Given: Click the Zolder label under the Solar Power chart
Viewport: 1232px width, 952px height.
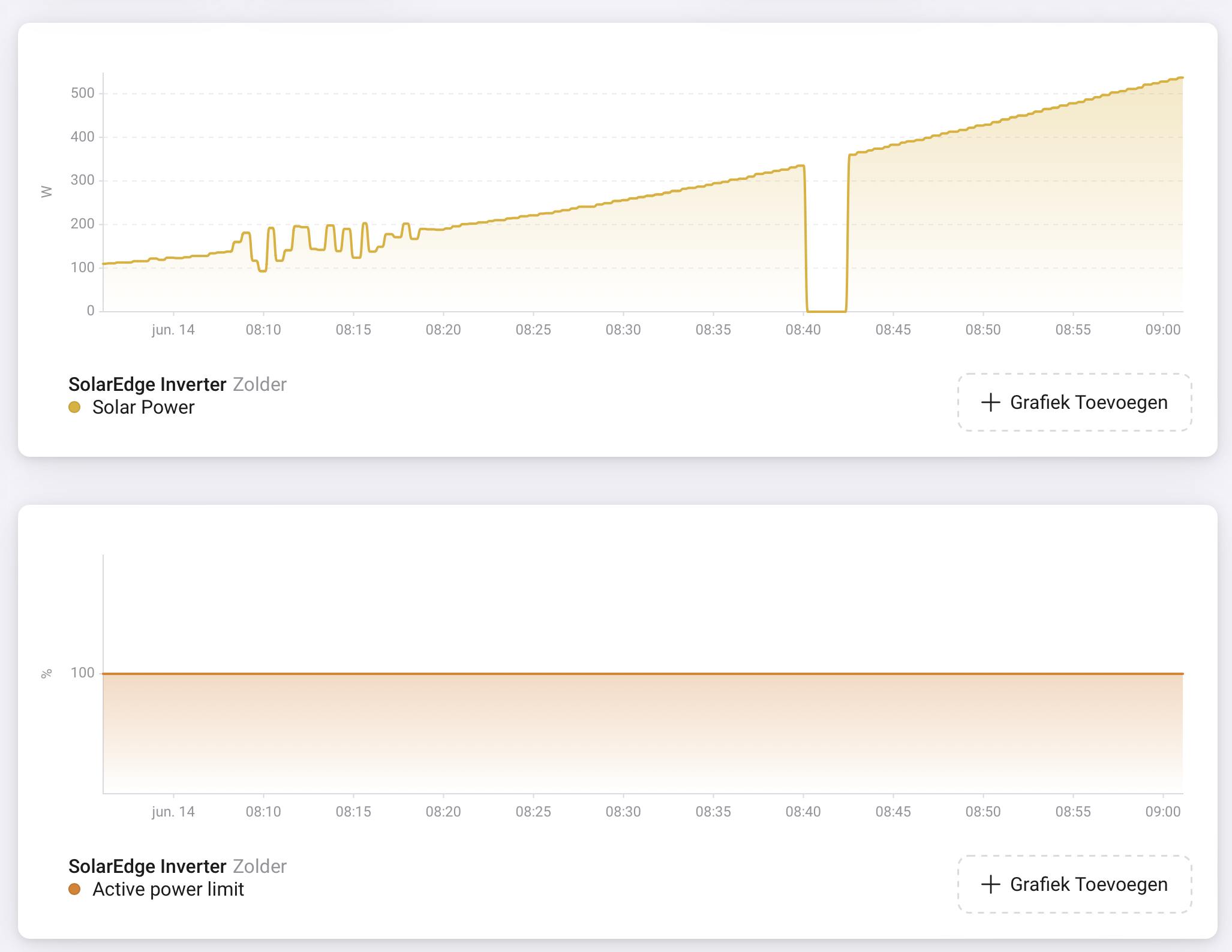Looking at the screenshot, I should [x=260, y=384].
